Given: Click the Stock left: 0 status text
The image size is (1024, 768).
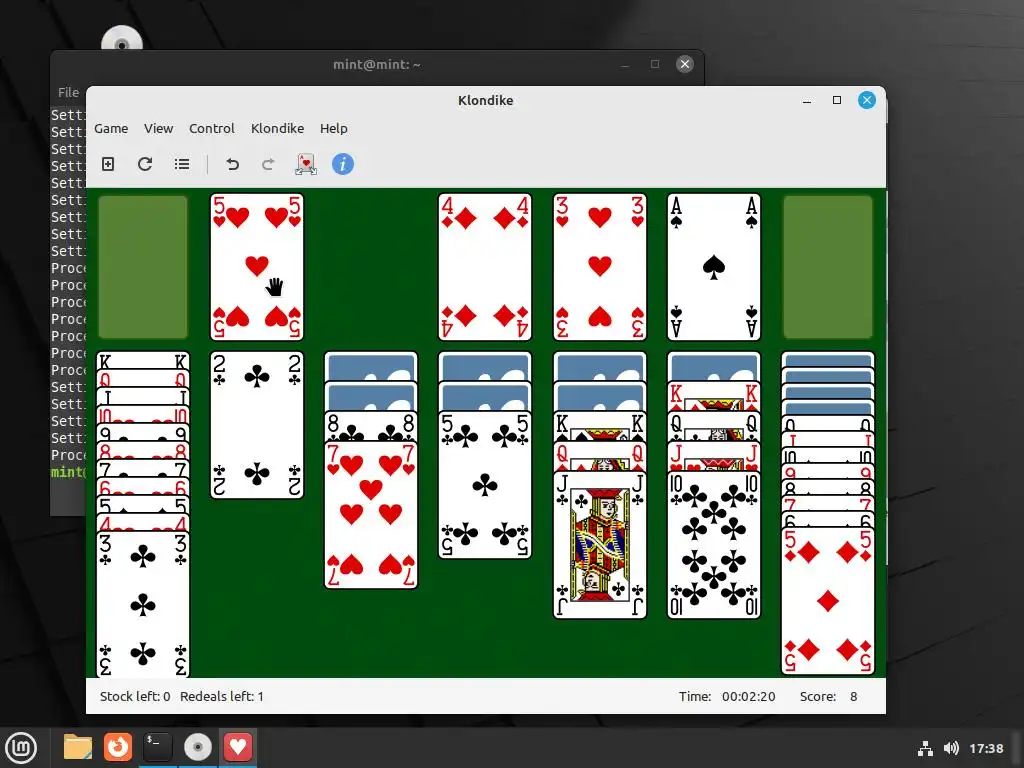Looking at the screenshot, I should point(135,696).
